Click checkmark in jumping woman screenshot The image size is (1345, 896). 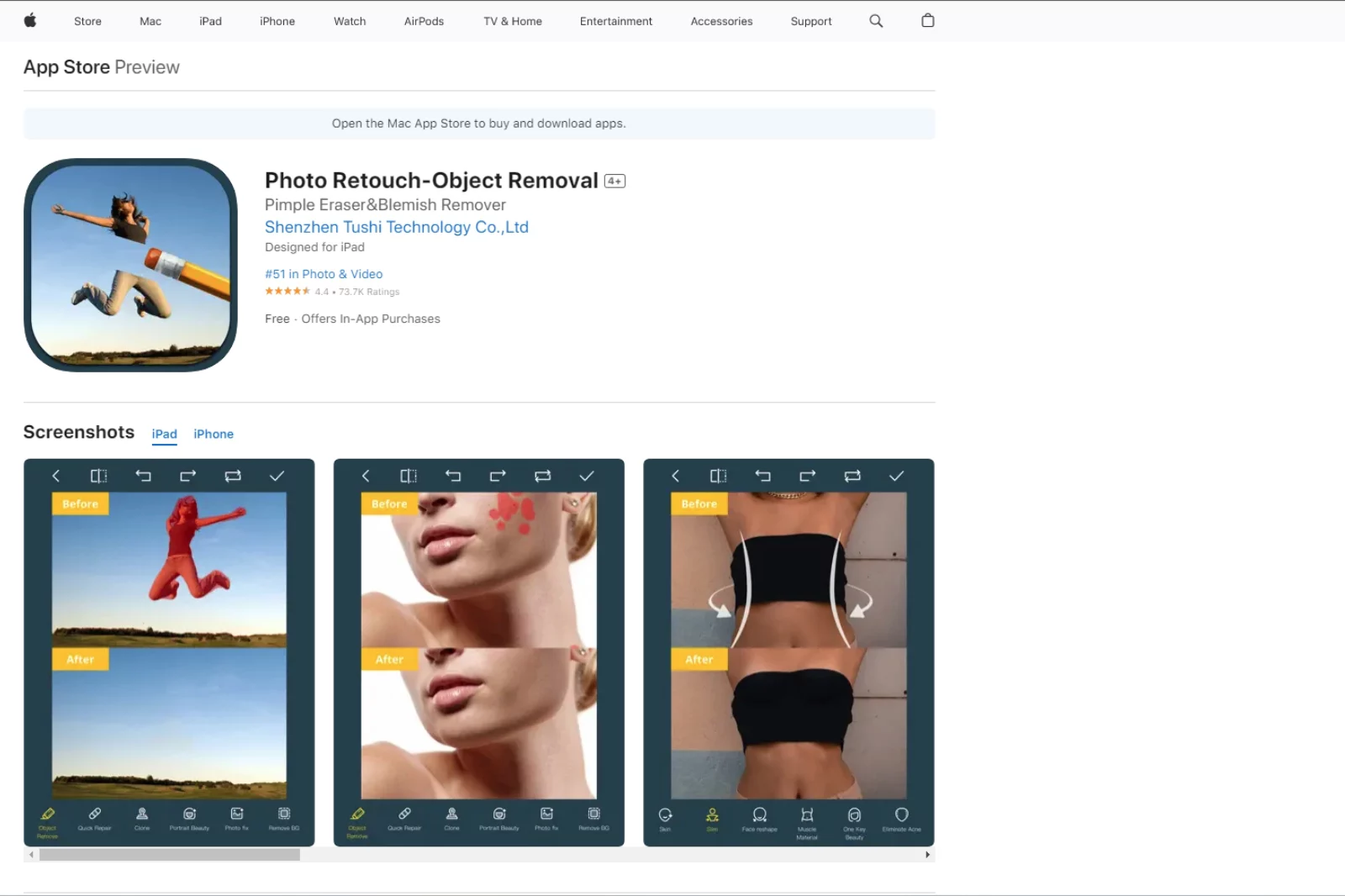coord(277,476)
